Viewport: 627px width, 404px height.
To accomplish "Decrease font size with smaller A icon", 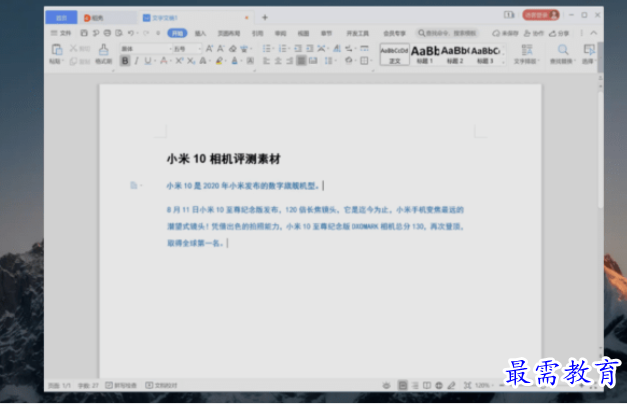I will (220, 49).
